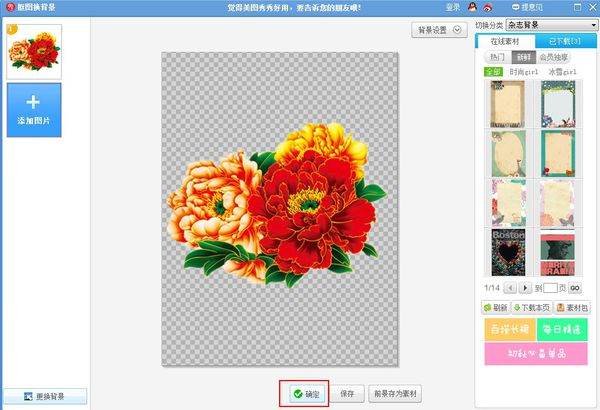Select the green 全部 category tag

(493, 72)
